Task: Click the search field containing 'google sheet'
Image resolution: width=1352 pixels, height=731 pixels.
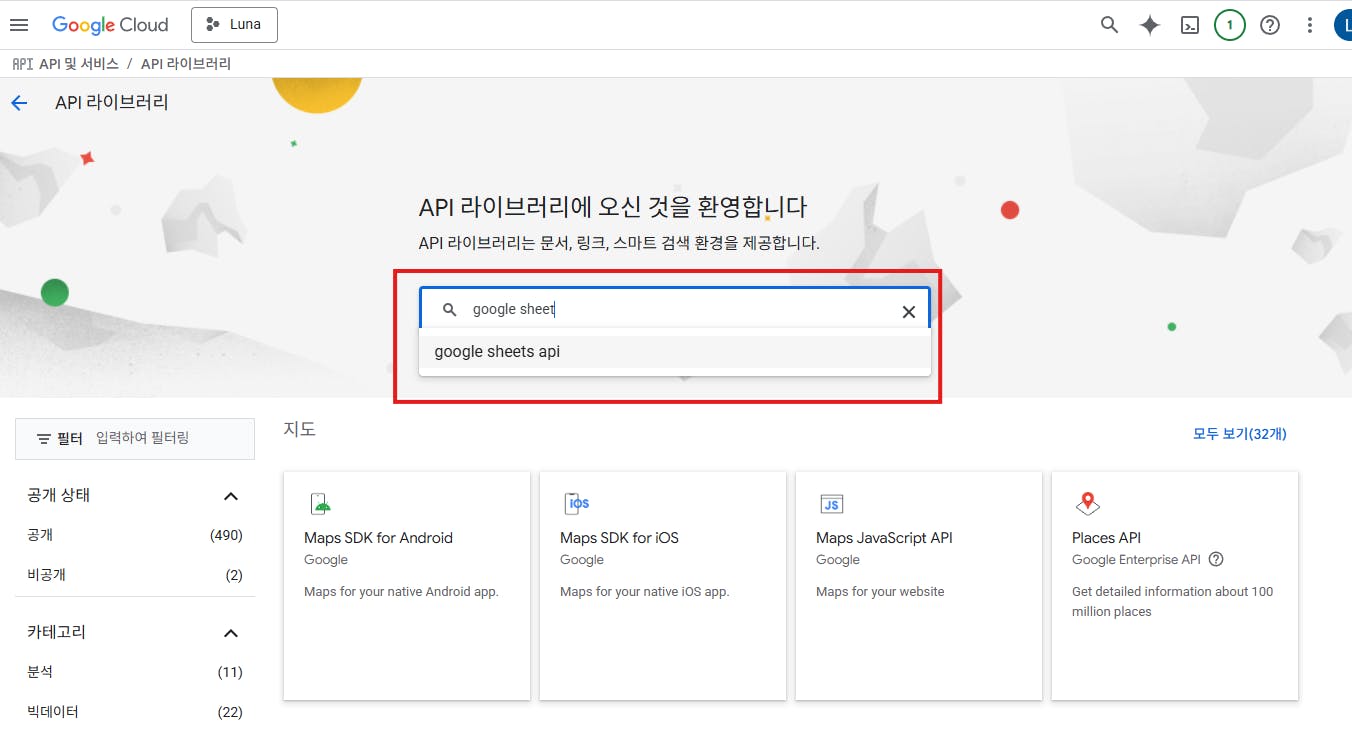Action: [x=675, y=310]
